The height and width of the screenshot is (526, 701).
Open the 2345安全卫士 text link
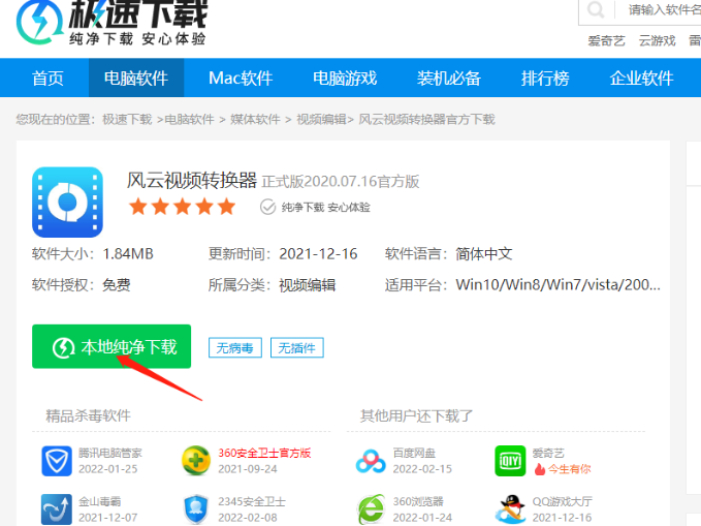tap(252, 501)
